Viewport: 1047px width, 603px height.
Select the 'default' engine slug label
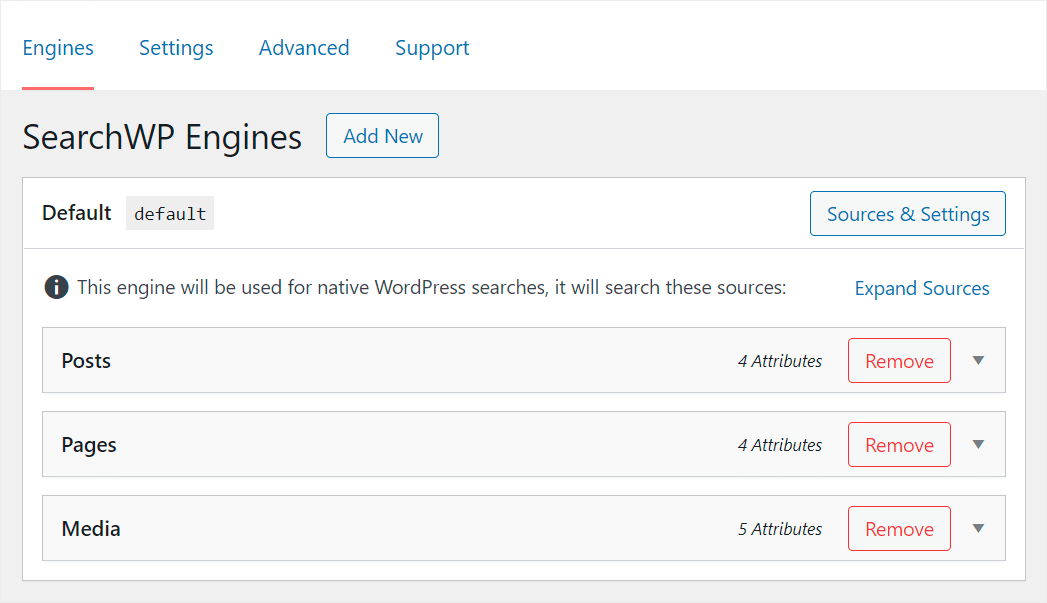point(170,214)
